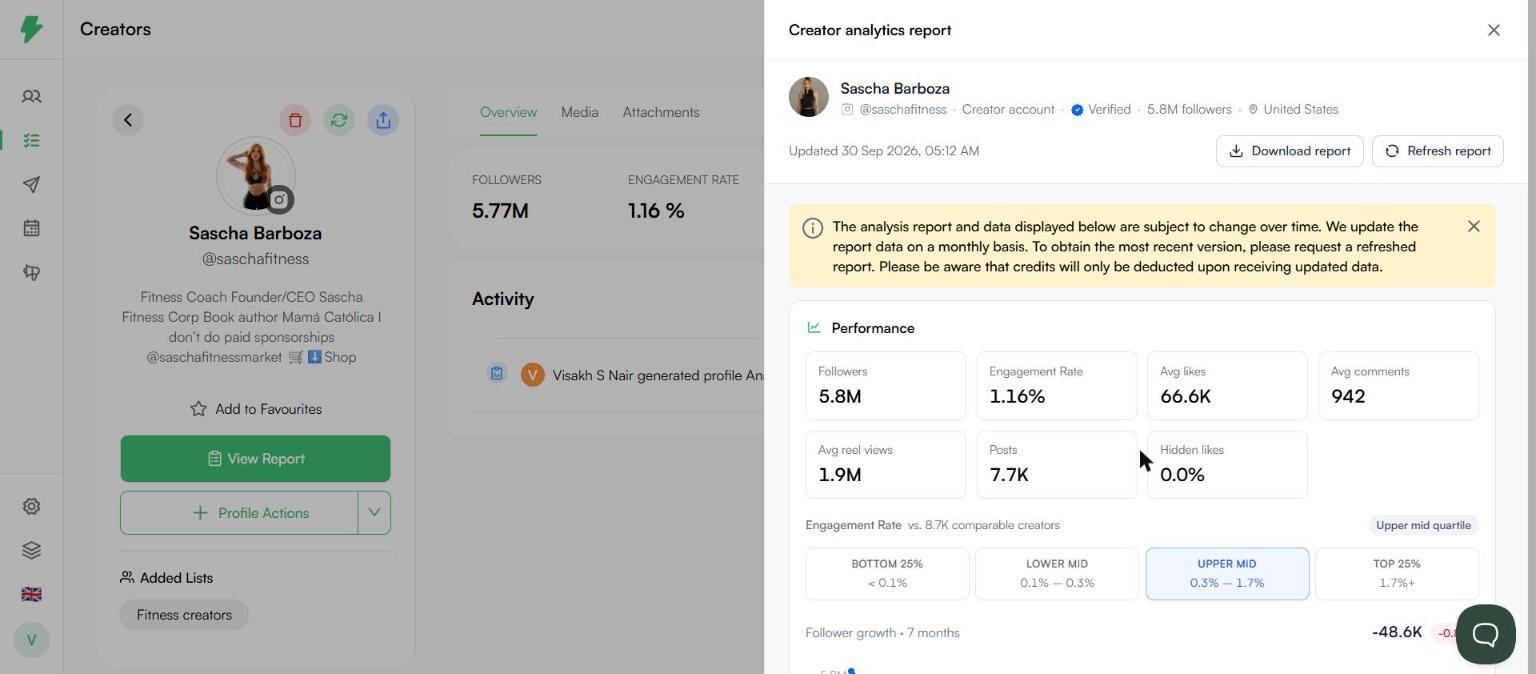
Task: Click the Profile Actions button
Action: pos(239,513)
